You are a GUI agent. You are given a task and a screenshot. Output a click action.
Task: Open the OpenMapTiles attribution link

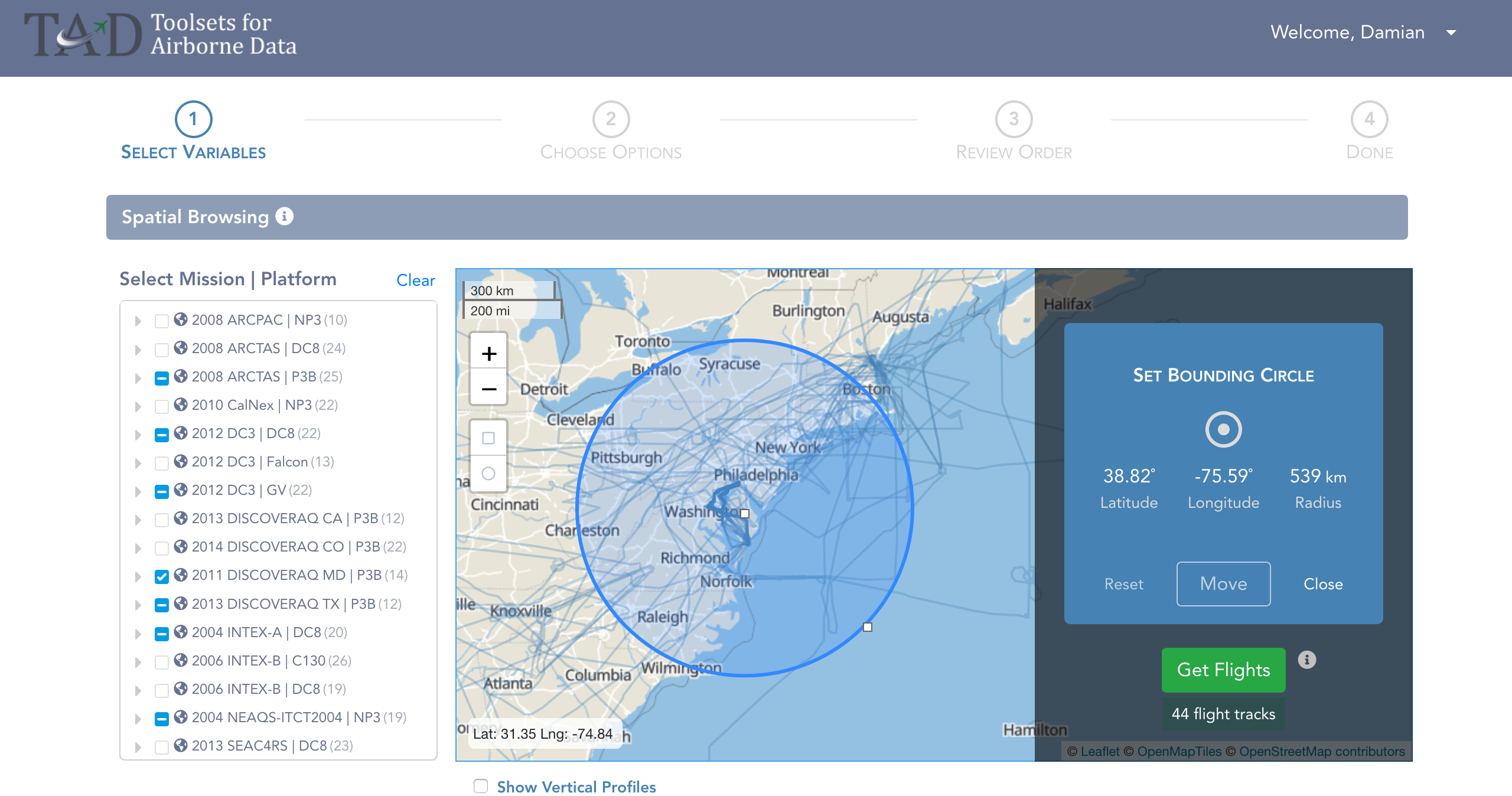pos(1179,751)
